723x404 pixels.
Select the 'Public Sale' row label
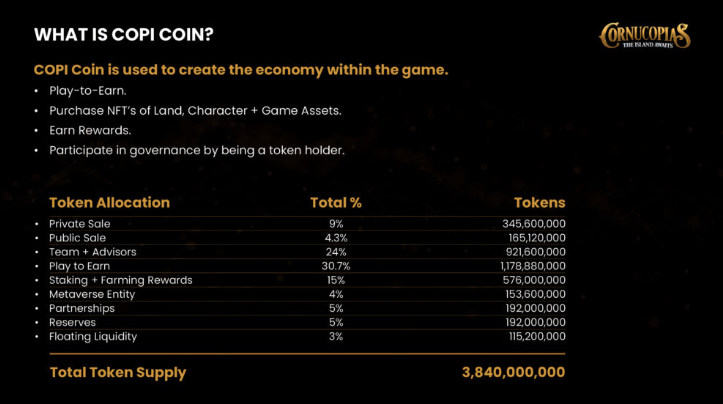tap(77, 238)
